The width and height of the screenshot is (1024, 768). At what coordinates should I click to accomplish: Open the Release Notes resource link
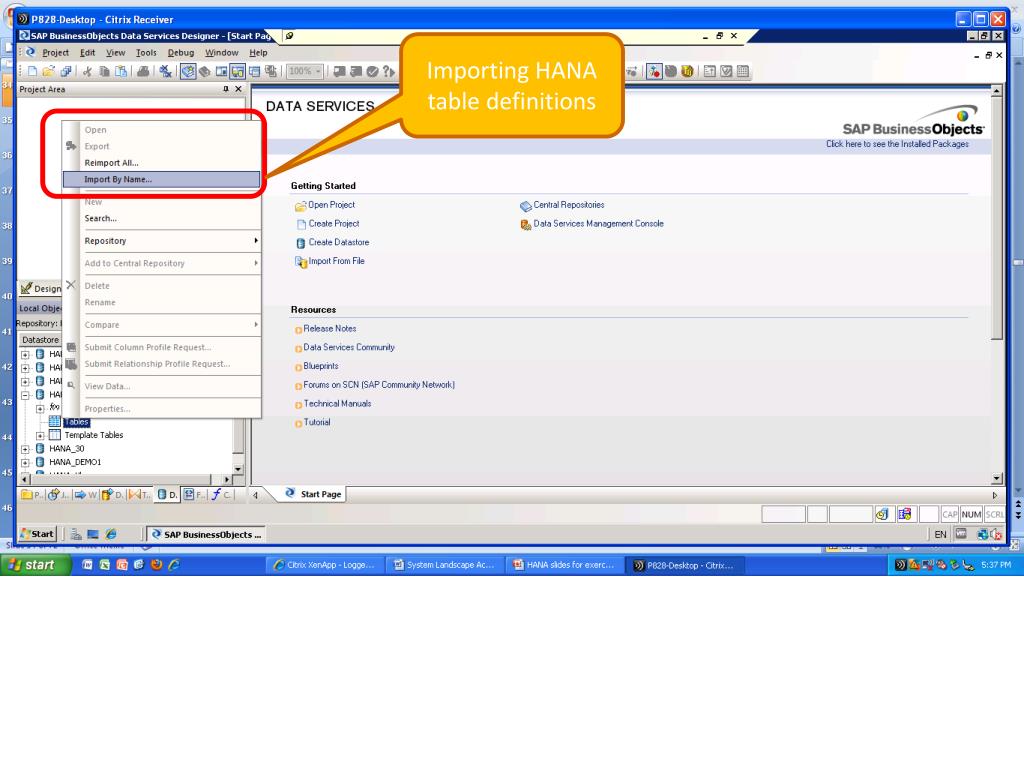pos(330,328)
